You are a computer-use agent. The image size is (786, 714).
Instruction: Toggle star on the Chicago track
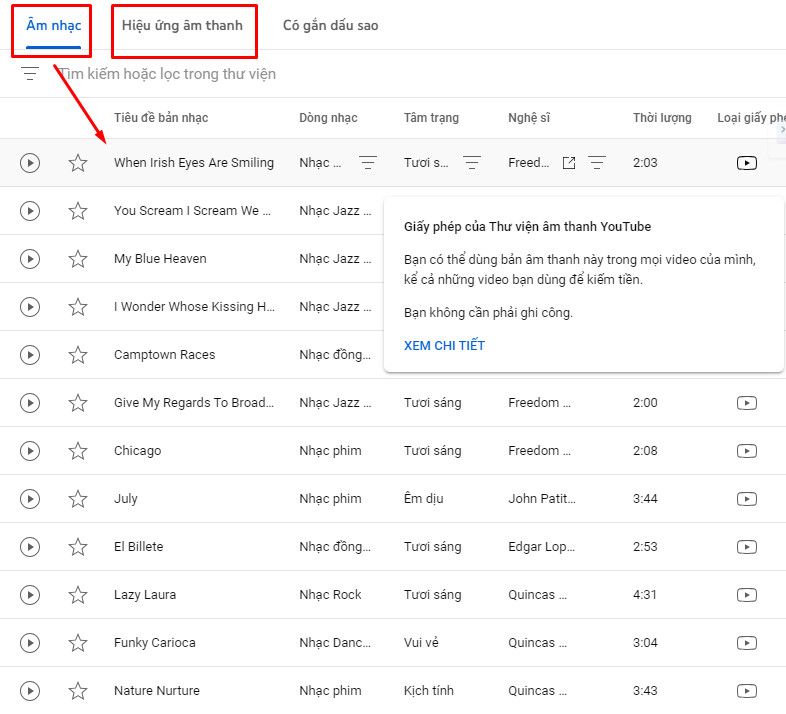(78, 451)
